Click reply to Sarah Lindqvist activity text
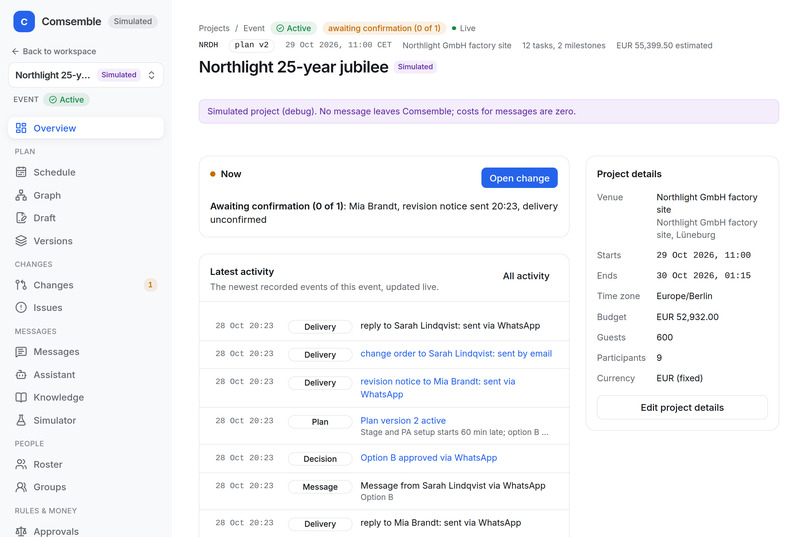Image resolution: width=806 pixels, height=537 pixels. pos(450,326)
